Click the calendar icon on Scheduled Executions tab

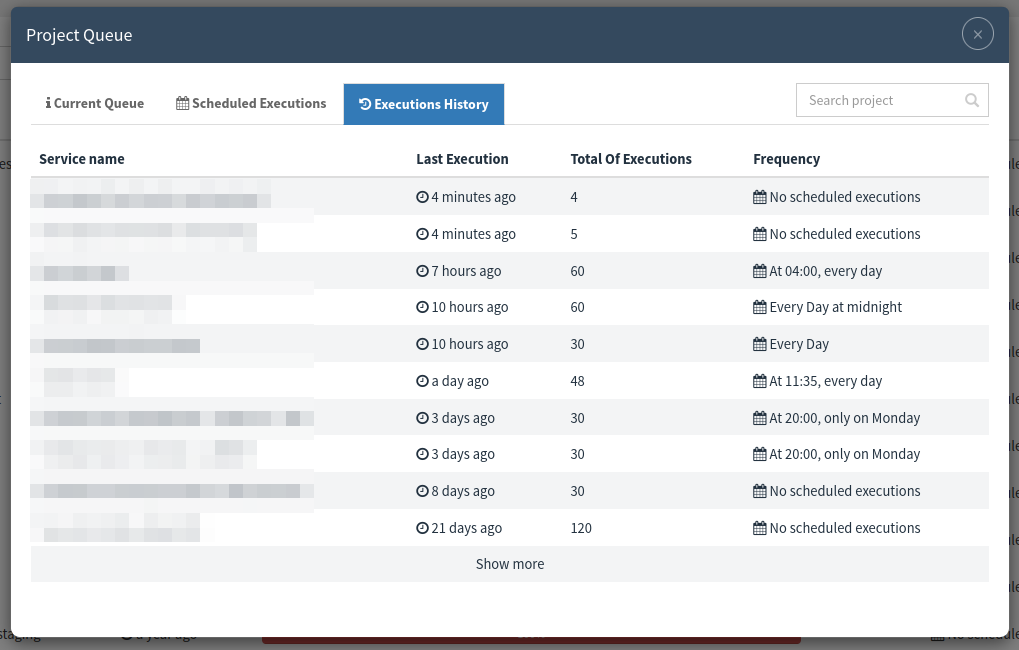(x=183, y=103)
